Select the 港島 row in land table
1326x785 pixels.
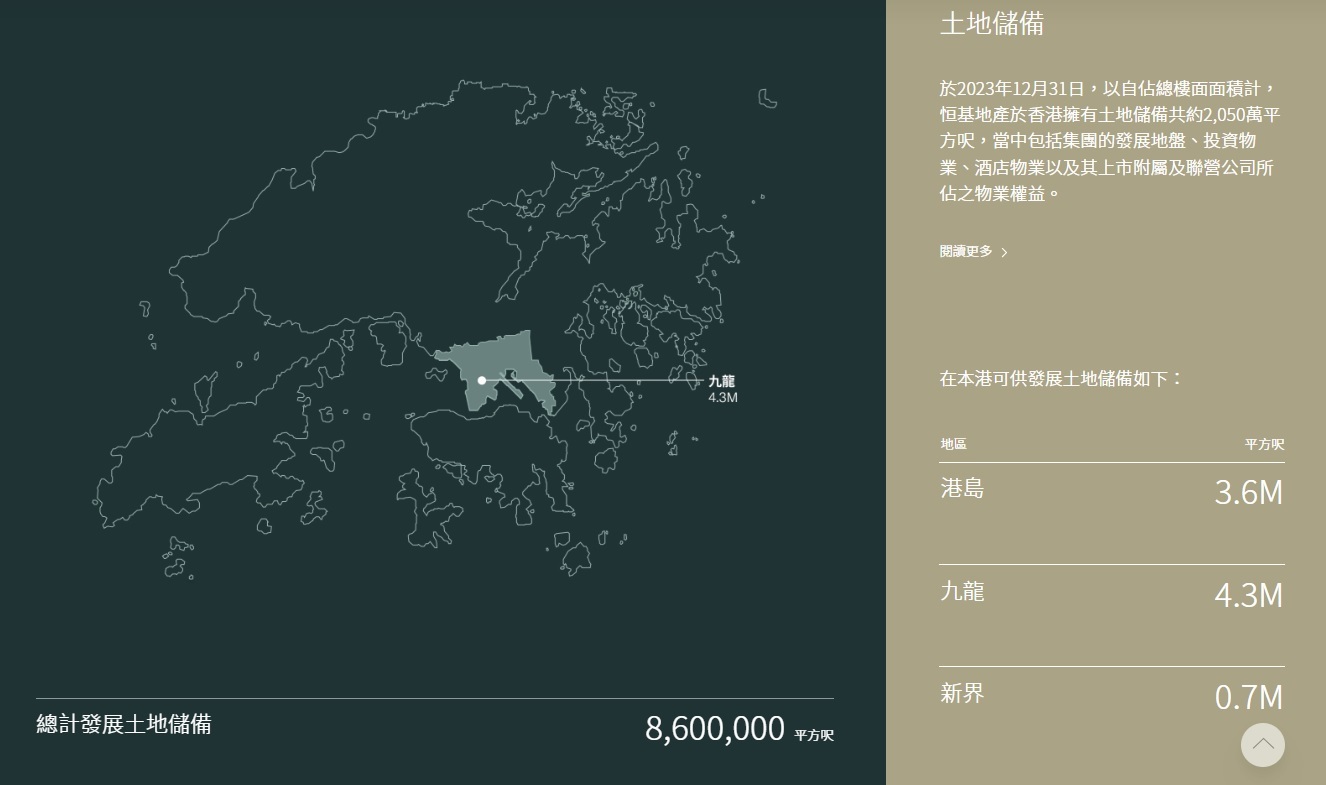pos(1112,513)
